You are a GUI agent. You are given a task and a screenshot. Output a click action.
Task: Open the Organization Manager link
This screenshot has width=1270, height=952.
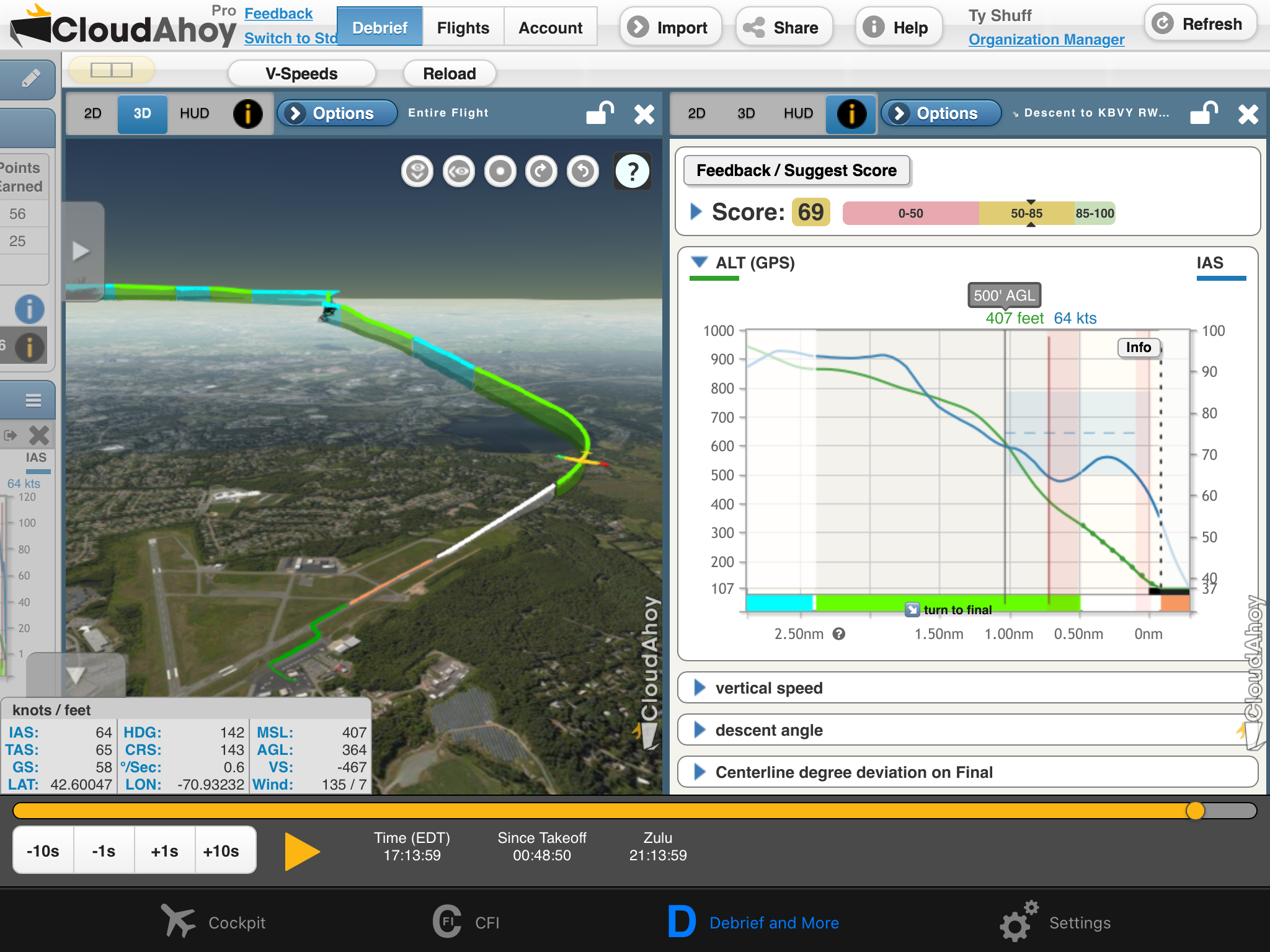1046,40
